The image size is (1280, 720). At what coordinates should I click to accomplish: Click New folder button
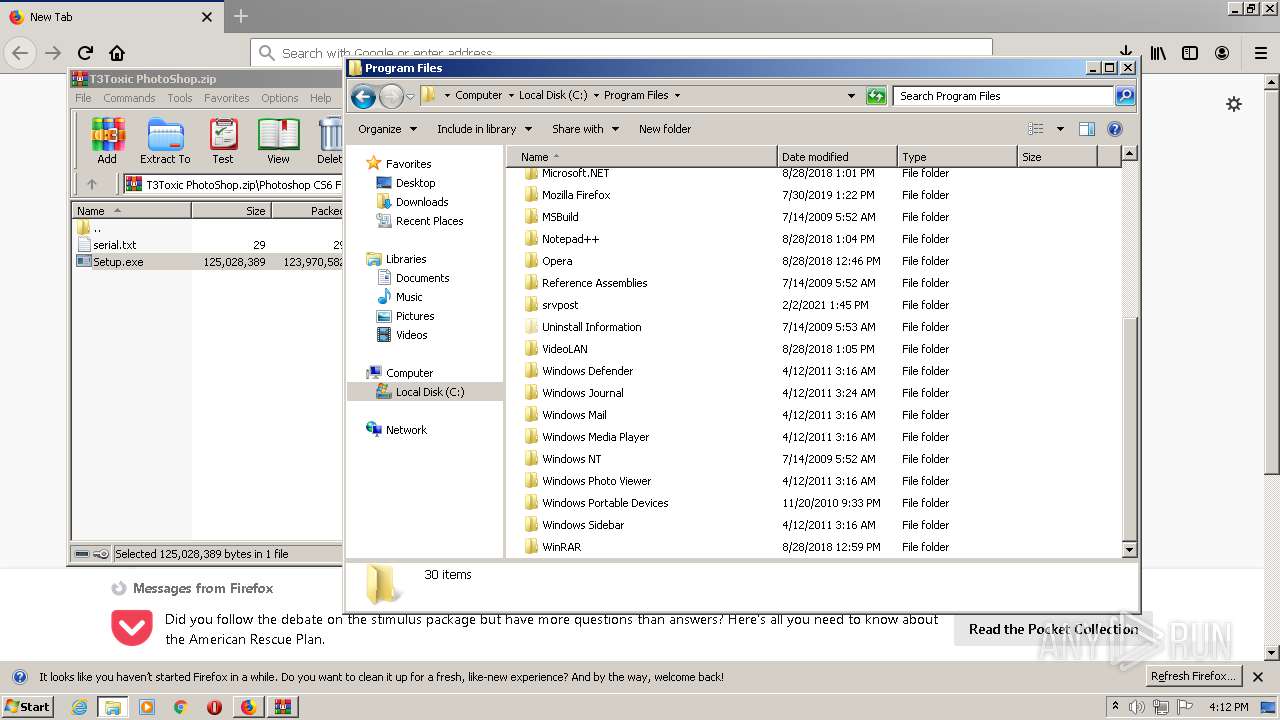tap(665, 129)
